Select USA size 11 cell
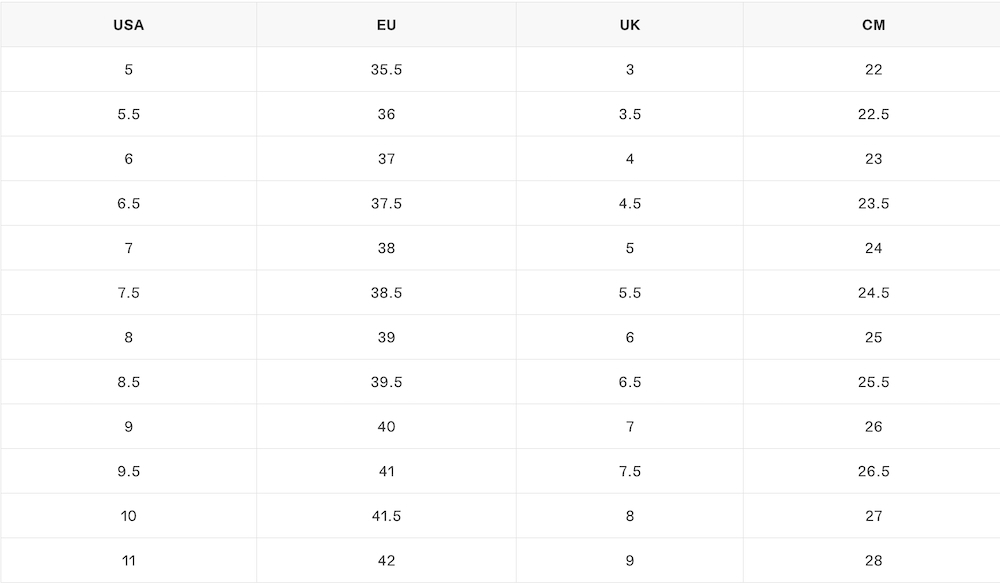 coord(128,561)
